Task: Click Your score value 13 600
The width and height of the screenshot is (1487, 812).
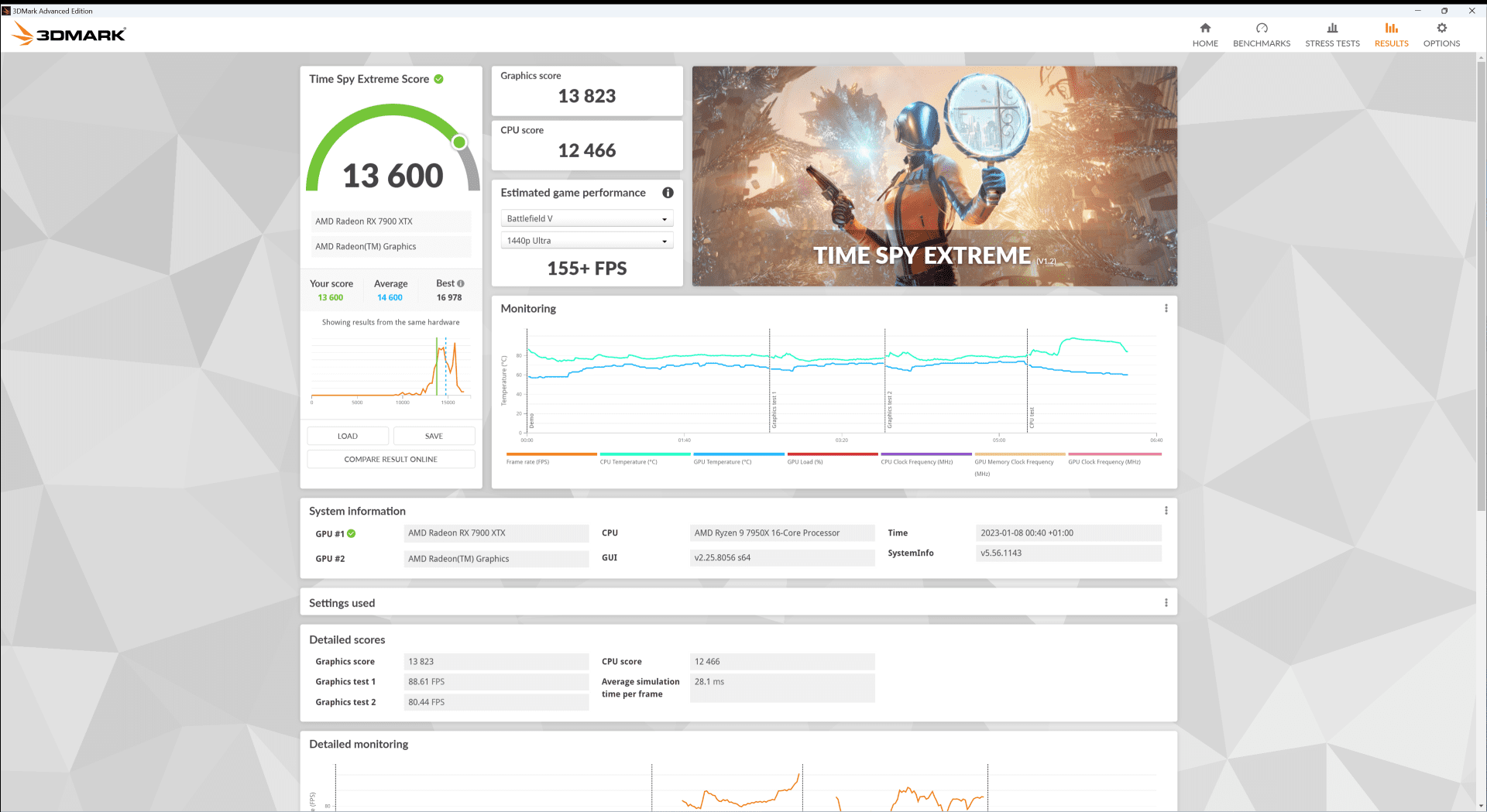Action: coord(331,297)
